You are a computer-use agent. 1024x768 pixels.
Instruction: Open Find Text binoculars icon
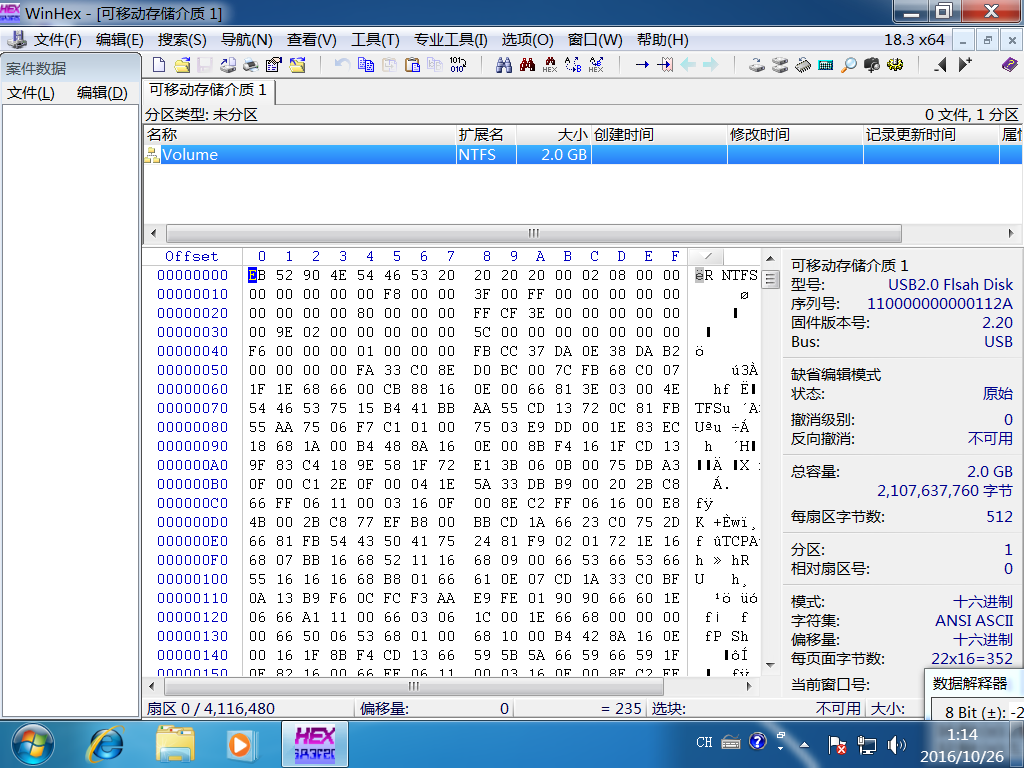click(504, 64)
